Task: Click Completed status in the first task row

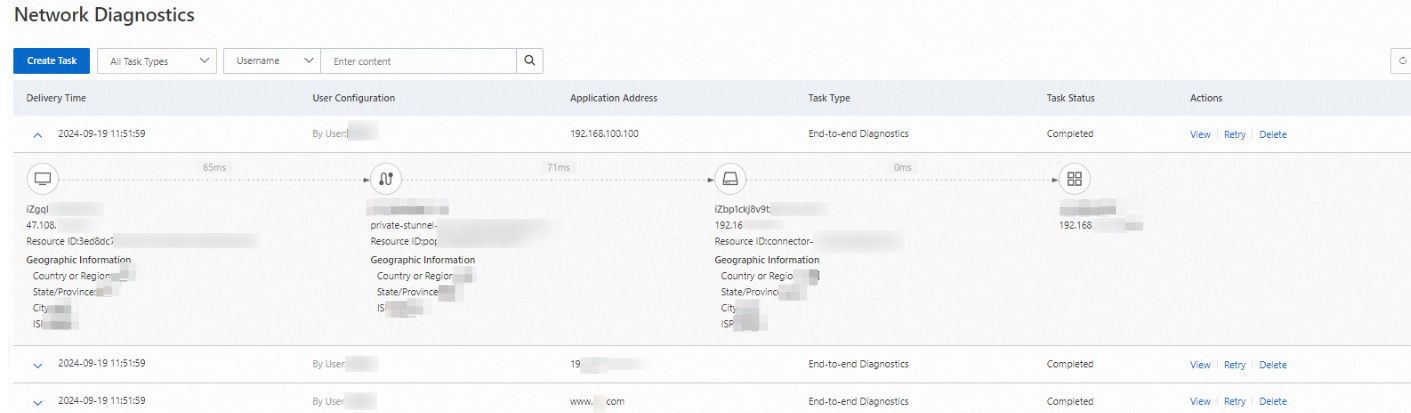Action: pos(1070,134)
